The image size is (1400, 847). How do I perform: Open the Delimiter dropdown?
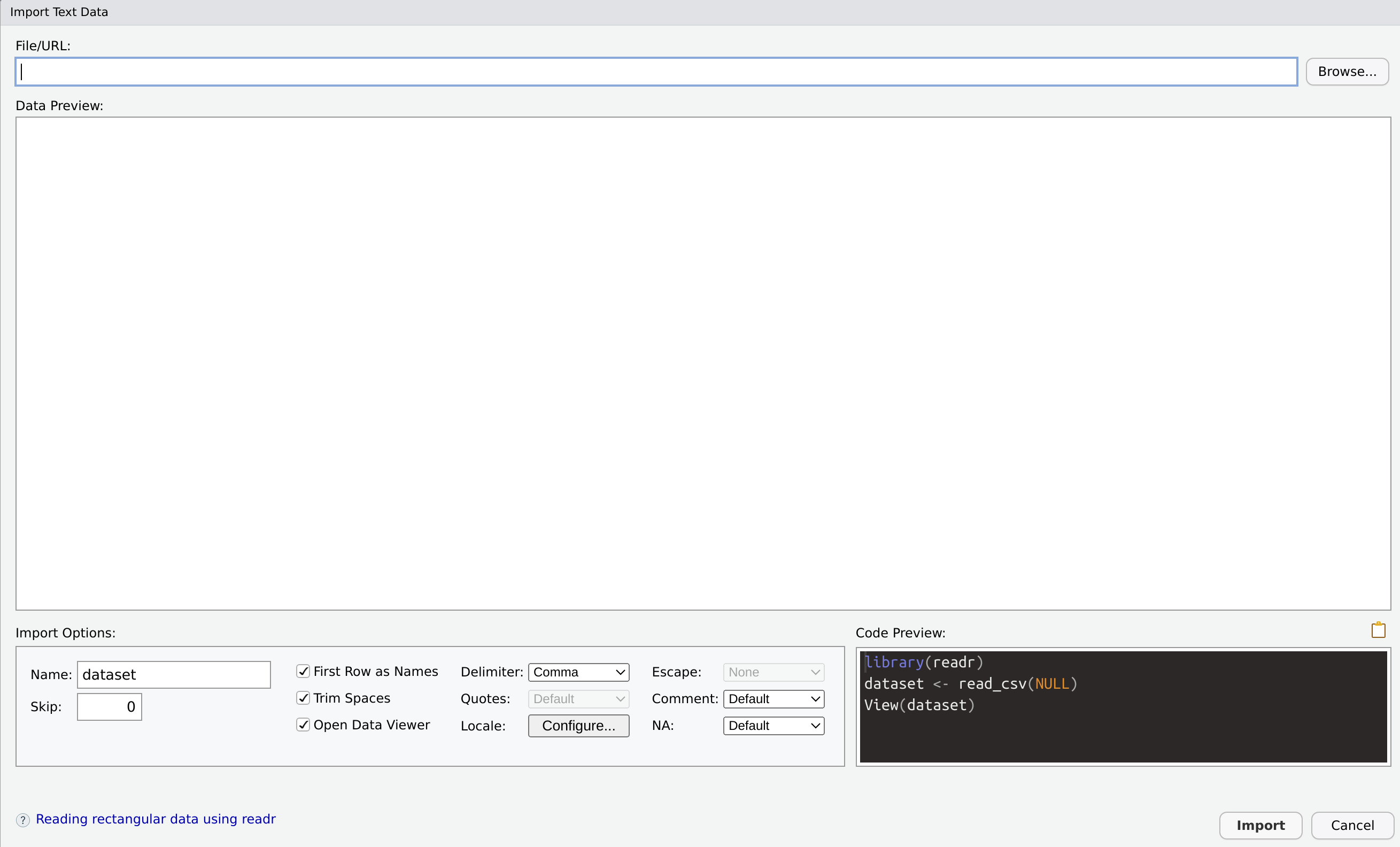pyautogui.click(x=578, y=672)
